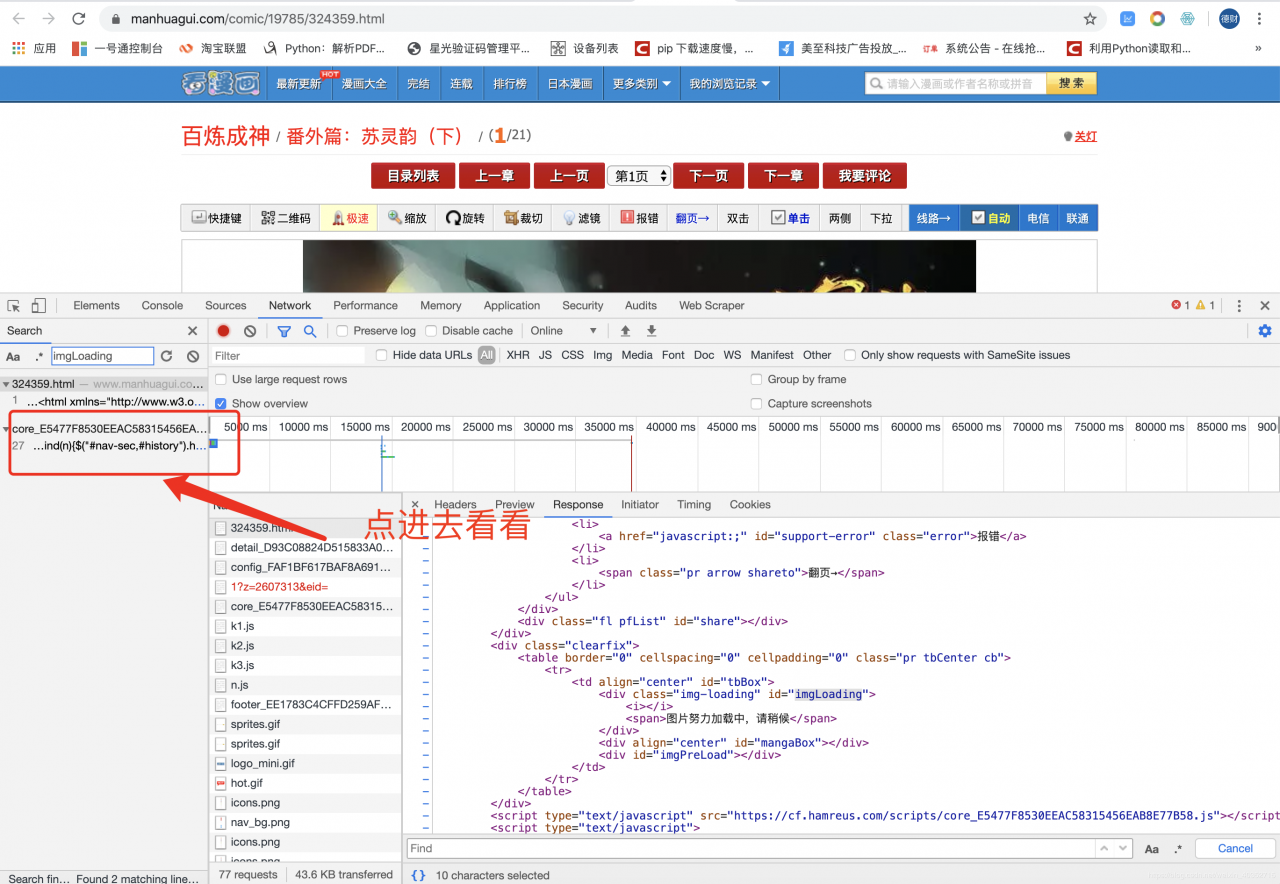This screenshot has width=1280, height=884.
Task: Click the 搜索 search button
Action: click(1071, 83)
